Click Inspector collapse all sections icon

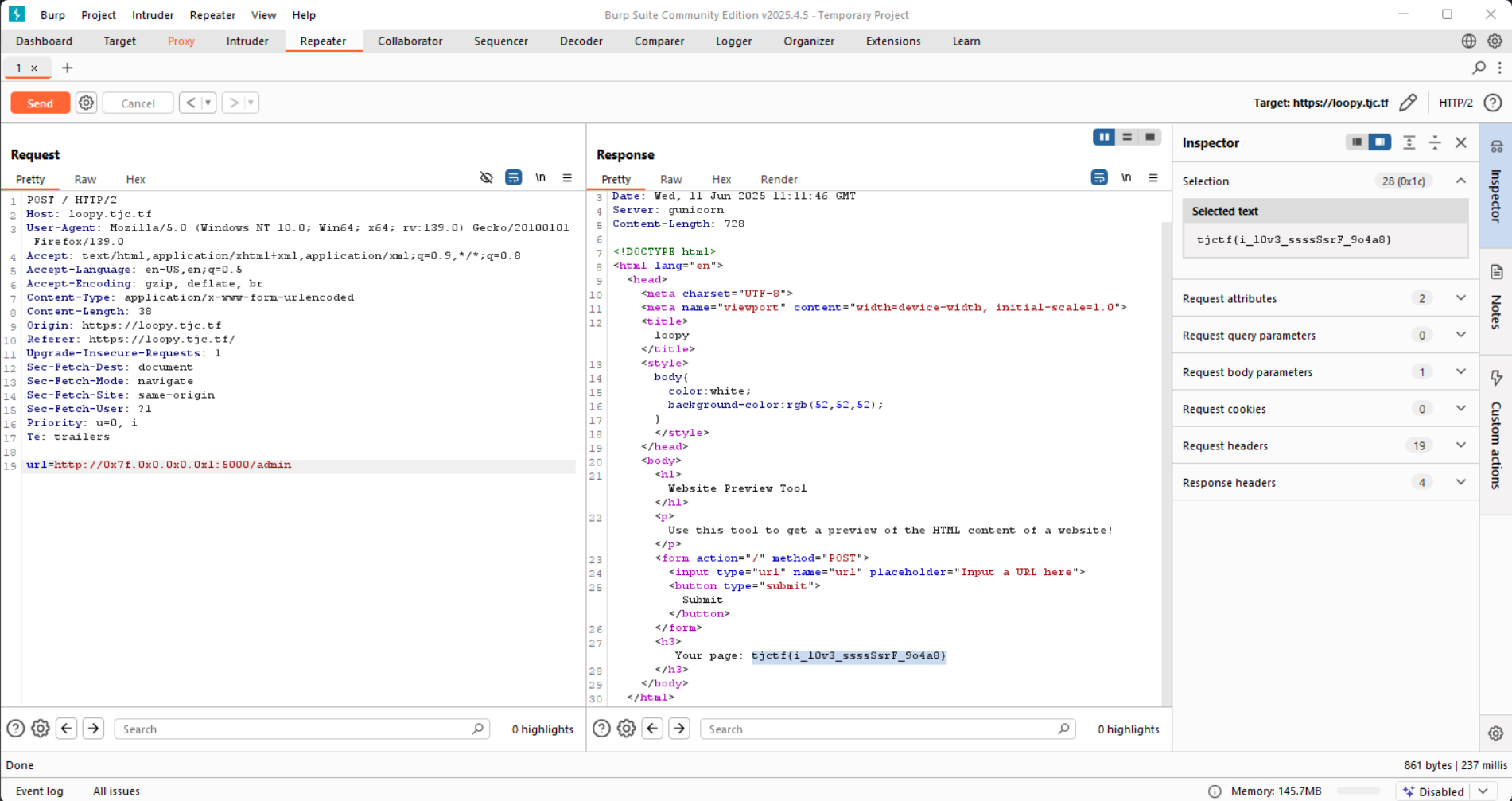(1435, 142)
